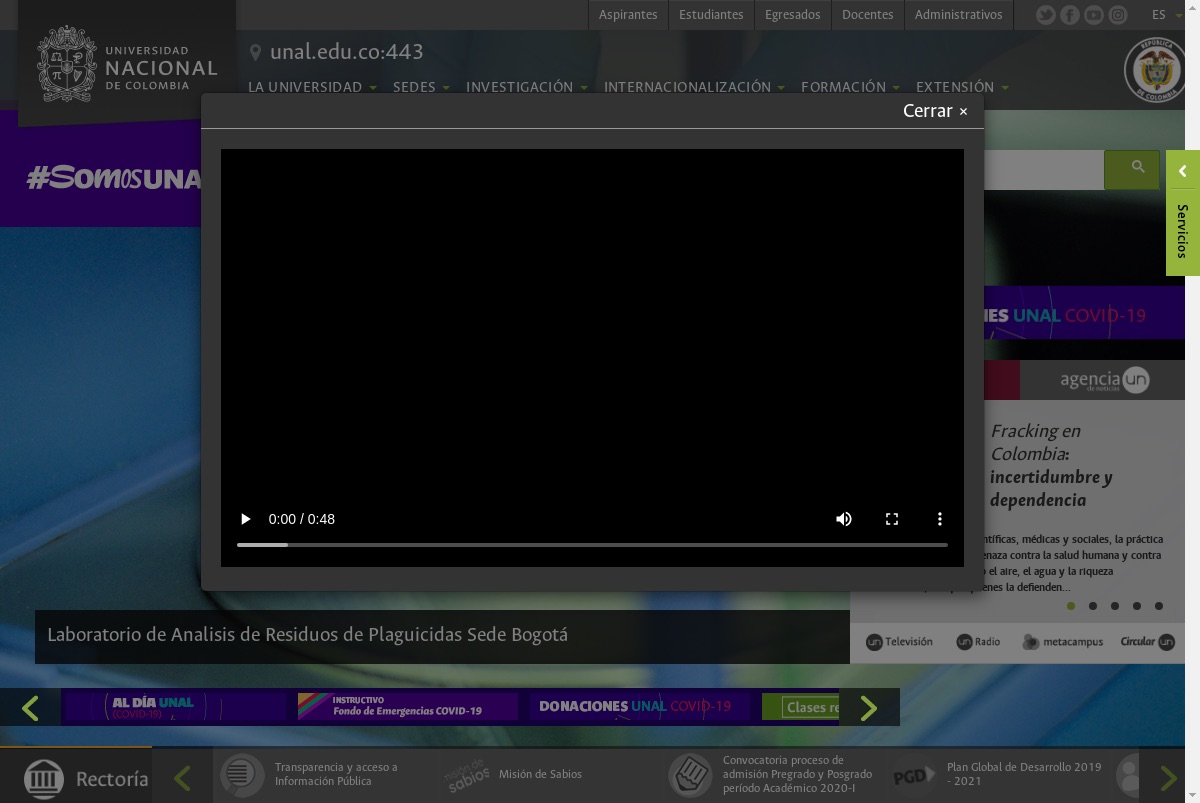
Task: Open the Circular UN link
Action: tap(1147, 642)
